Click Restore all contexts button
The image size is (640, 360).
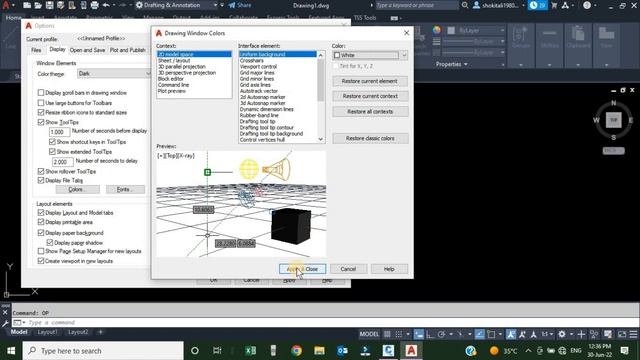[x=370, y=112]
